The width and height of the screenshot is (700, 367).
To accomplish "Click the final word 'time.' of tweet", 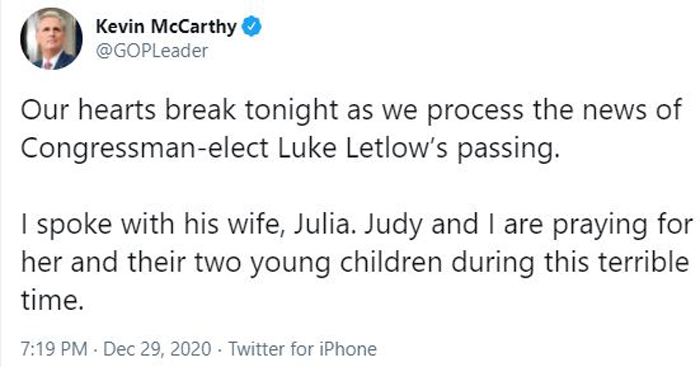I will click(52, 300).
